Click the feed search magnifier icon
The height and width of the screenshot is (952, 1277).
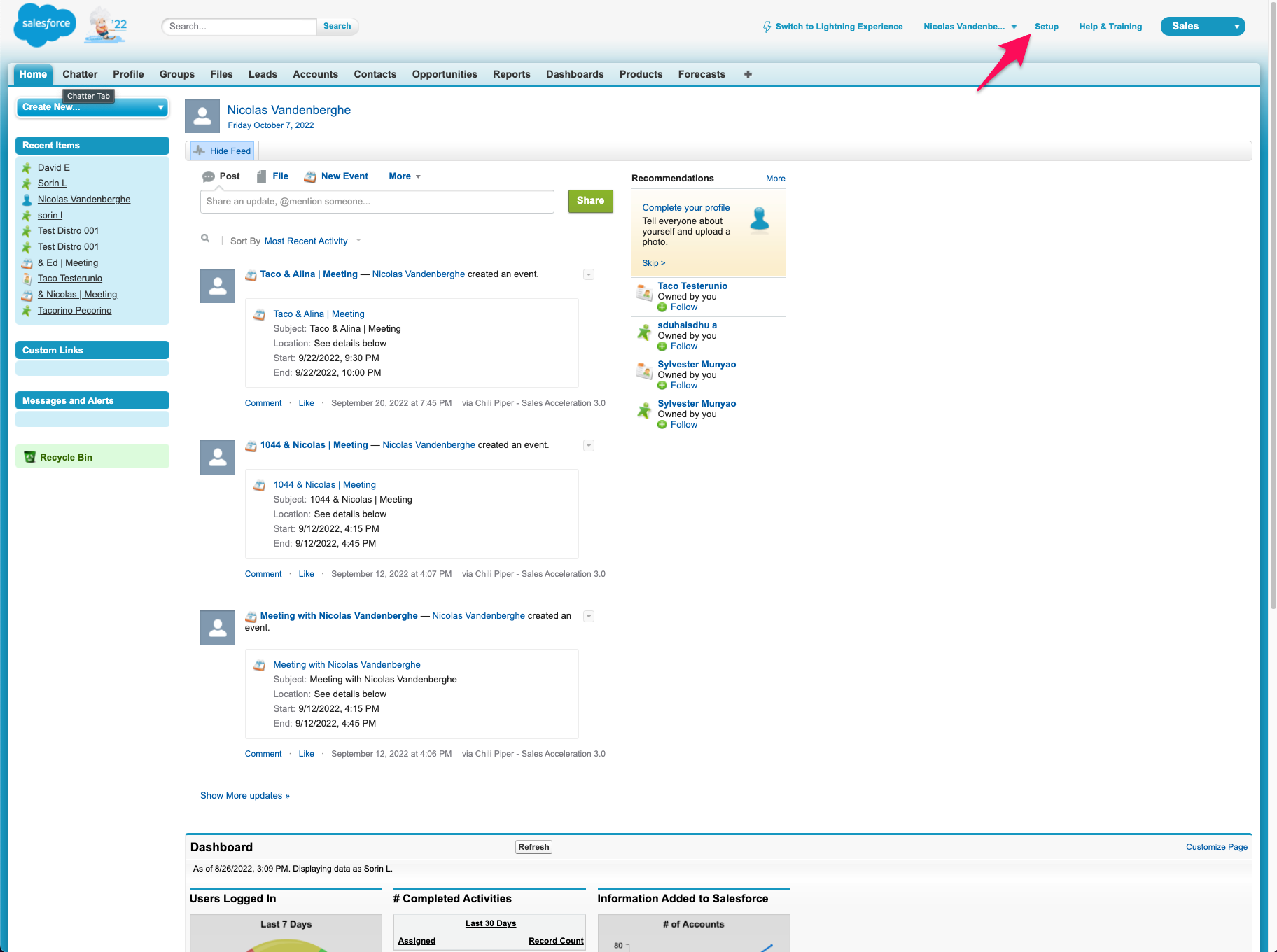(205, 239)
